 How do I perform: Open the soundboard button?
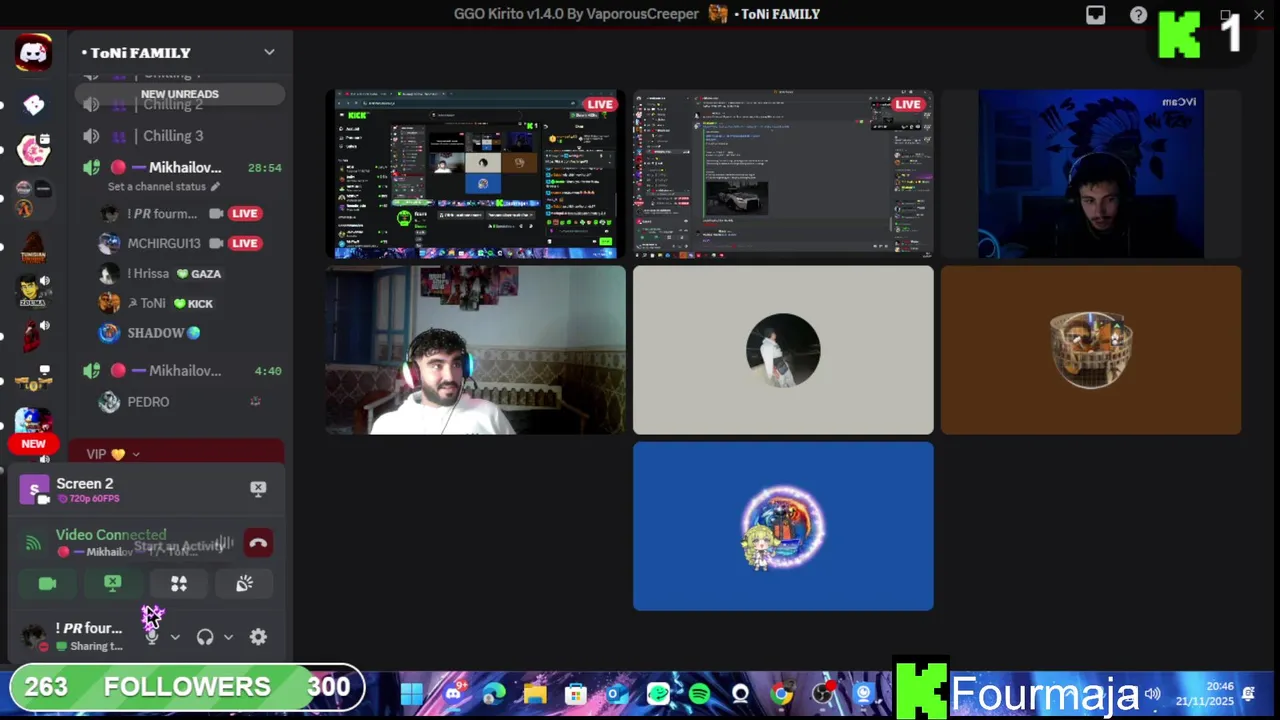click(x=244, y=584)
